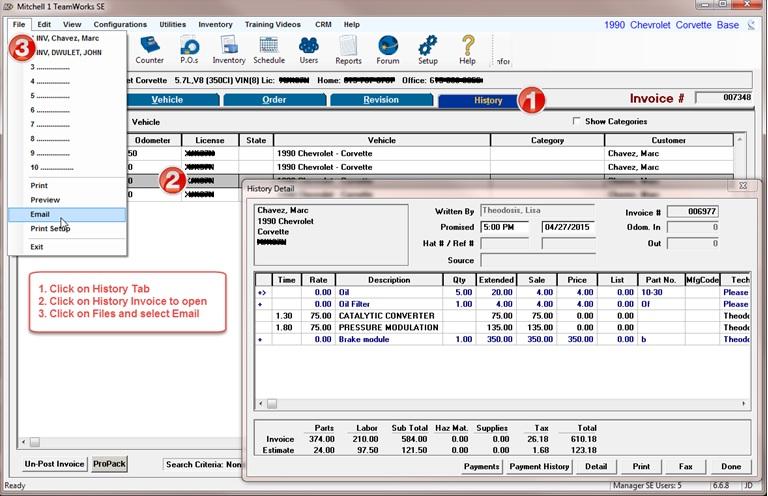This screenshot has height=496, width=768.
Task: Click the Search Criteria field at bottom
Action: pyautogui.click(x=203, y=464)
